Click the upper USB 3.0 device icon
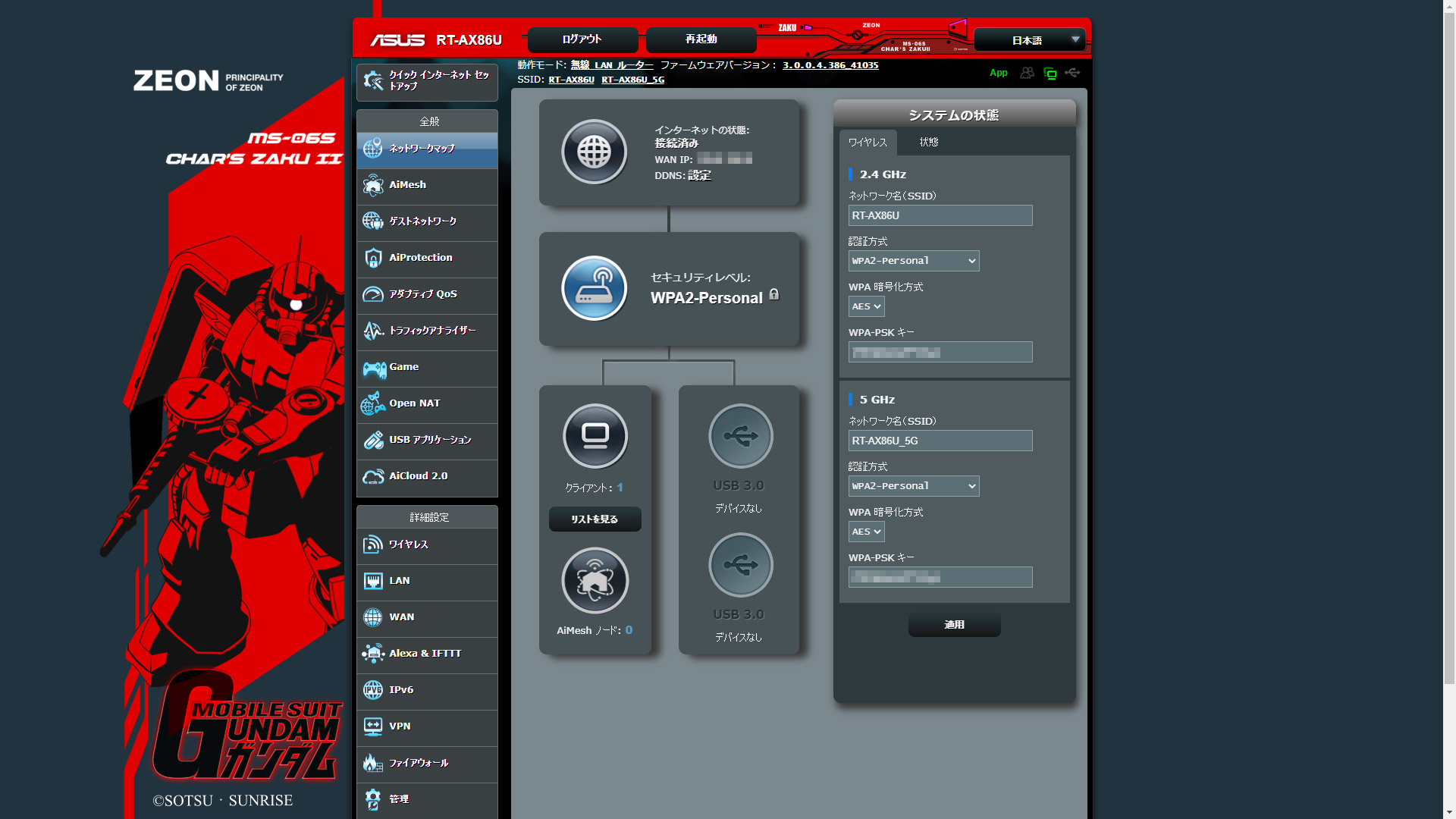This screenshot has height=819, width=1456. coord(740,436)
